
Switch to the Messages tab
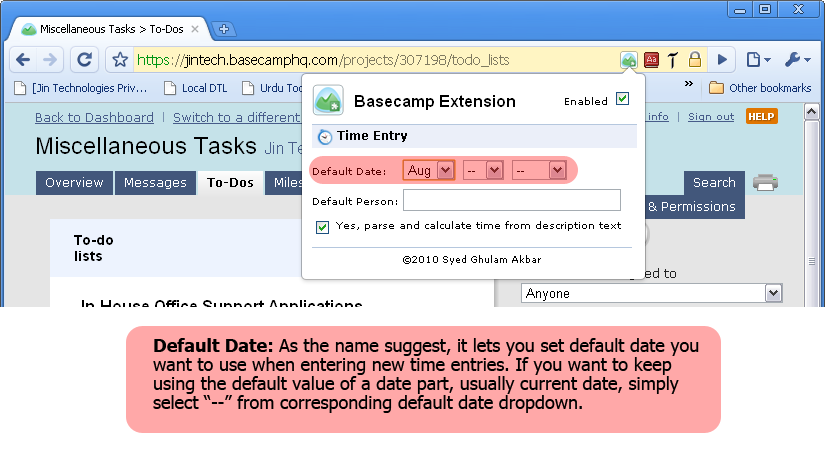click(x=155, y=183)
